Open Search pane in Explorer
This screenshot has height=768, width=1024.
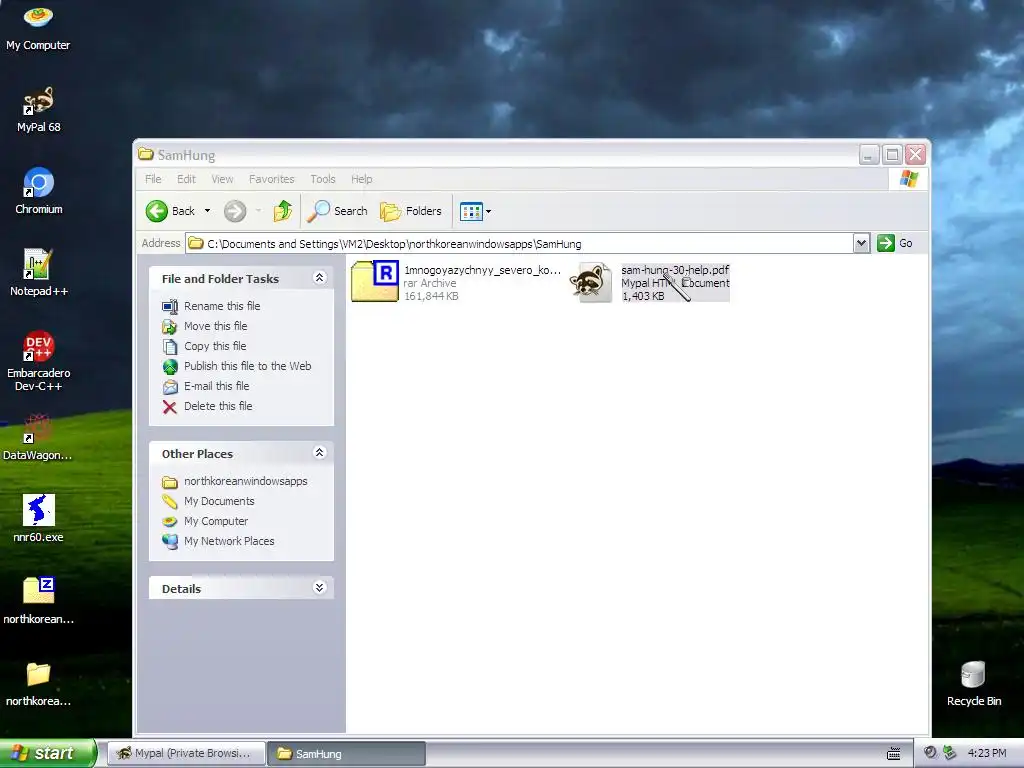337,211
